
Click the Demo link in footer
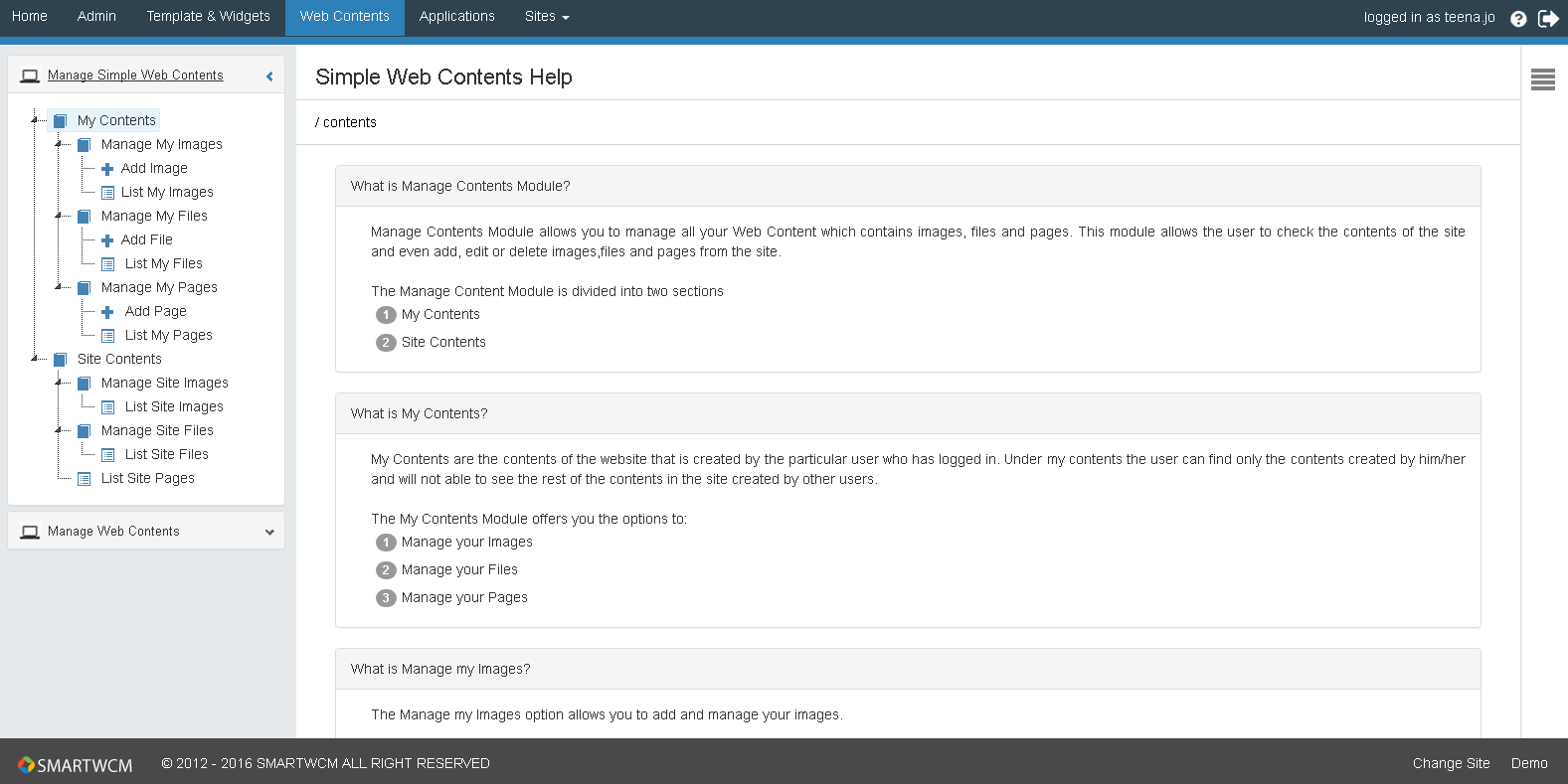pos(1528,763)
